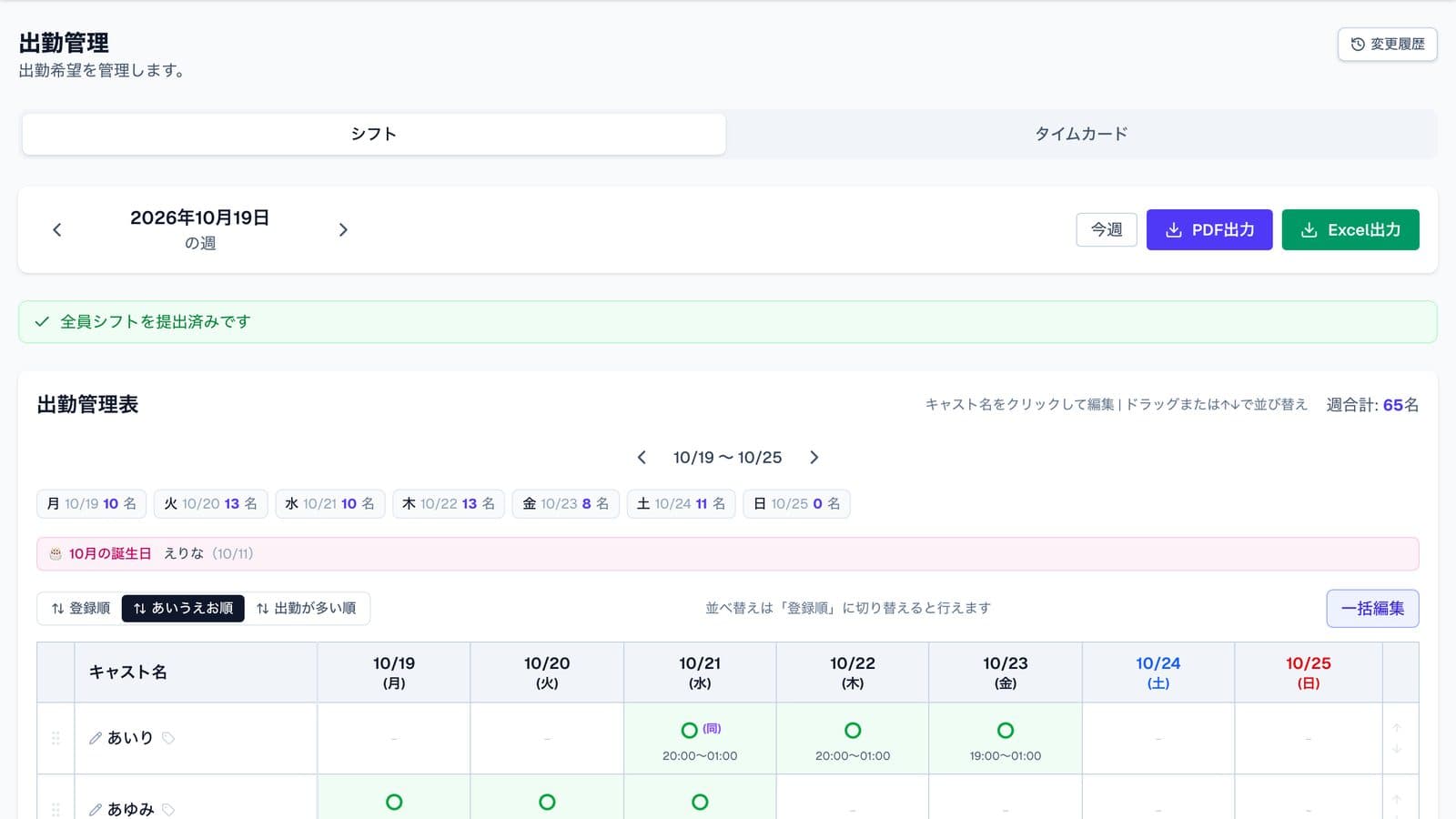Click 全員シフトを提出済みです notice
Image resolution: width=1456 pixels, height=819 pixels.
[x=728, y=322]
